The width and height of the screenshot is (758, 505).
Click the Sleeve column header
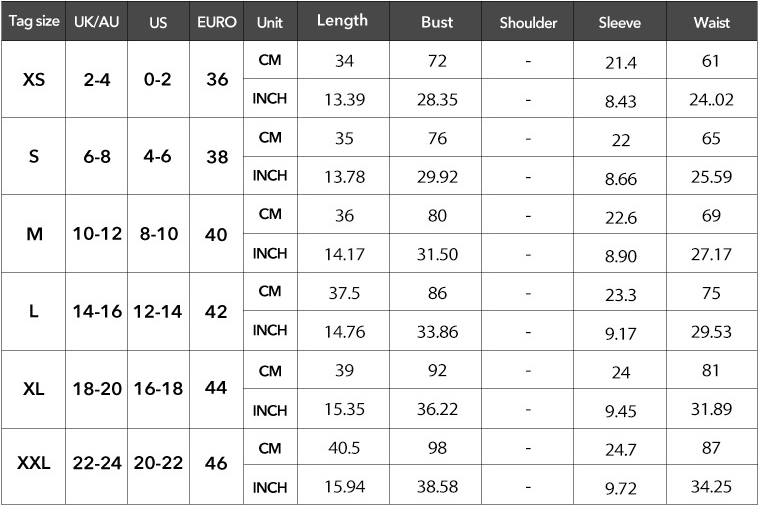tap(620, 21)
